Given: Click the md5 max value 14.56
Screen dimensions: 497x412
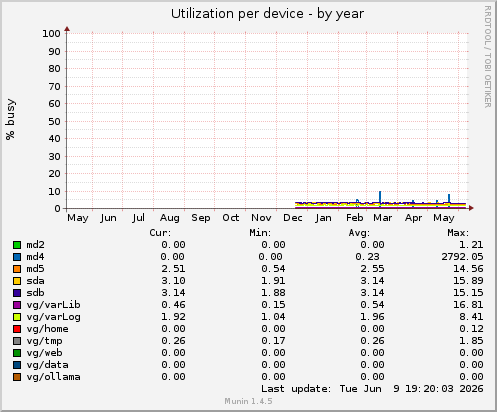Looking at the screenshot, I should coord(468,269).
